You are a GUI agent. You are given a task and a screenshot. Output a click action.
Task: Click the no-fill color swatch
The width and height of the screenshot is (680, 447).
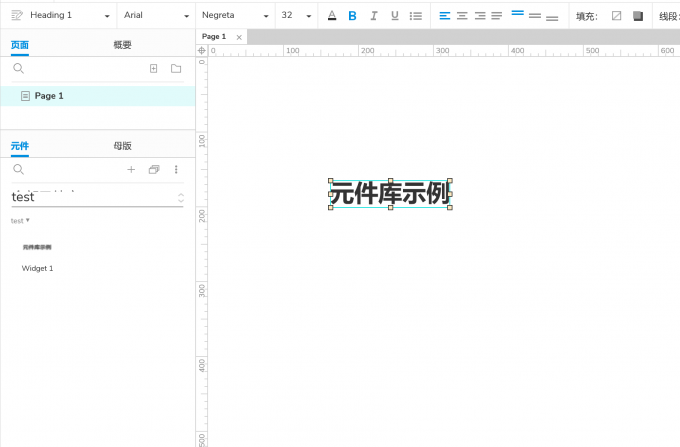[616, 16]
